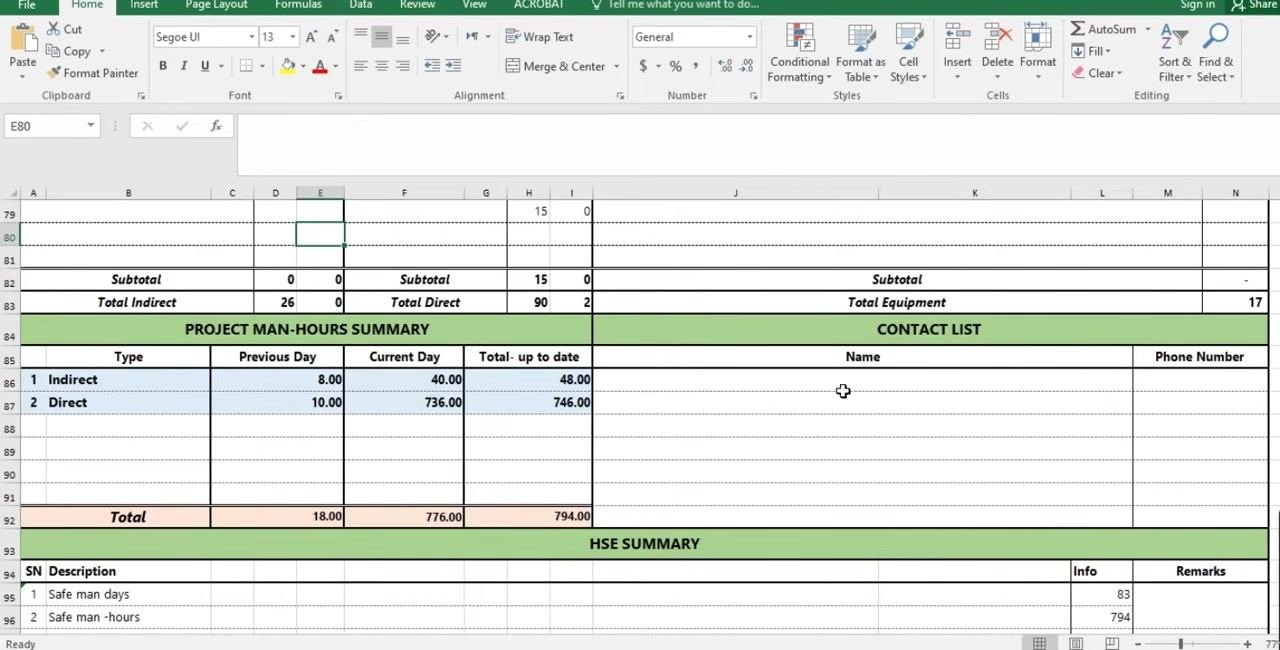Open Format cells menu
Image resolution: width=1280 pixels, height=650 pixels.
coord(1038,51)
